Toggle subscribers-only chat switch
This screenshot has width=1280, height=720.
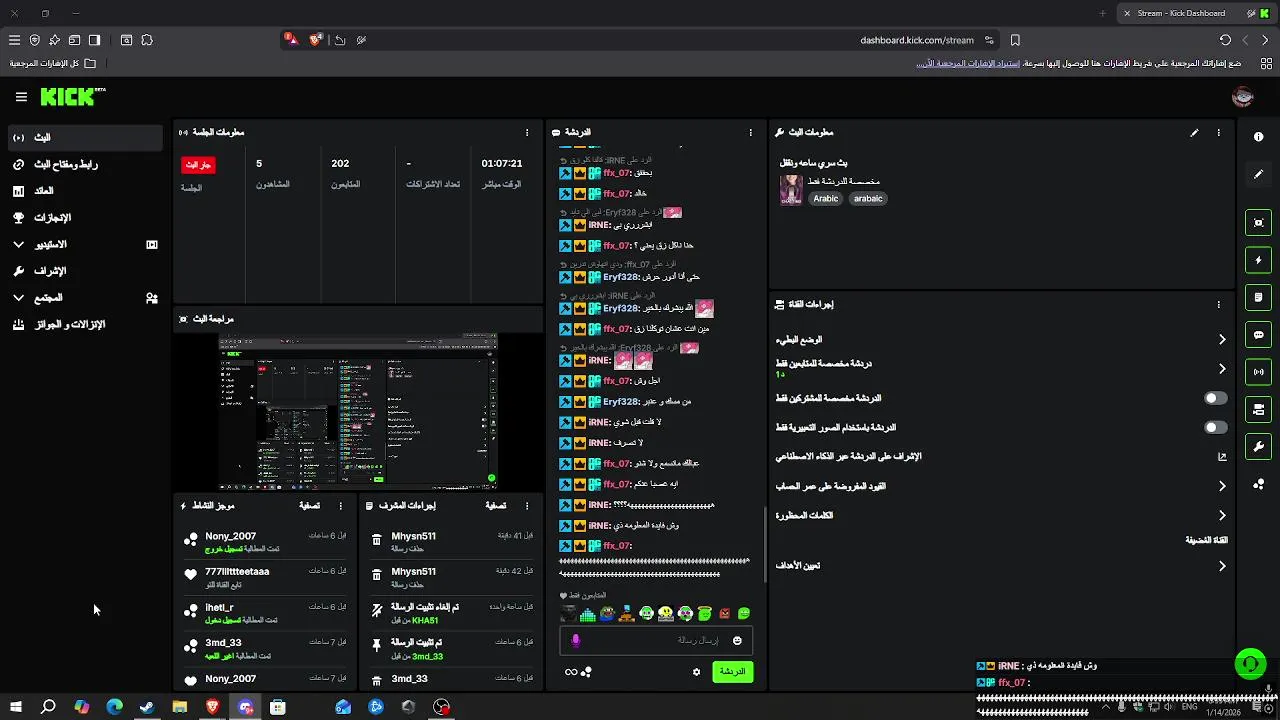click(x=1215, y=398)
